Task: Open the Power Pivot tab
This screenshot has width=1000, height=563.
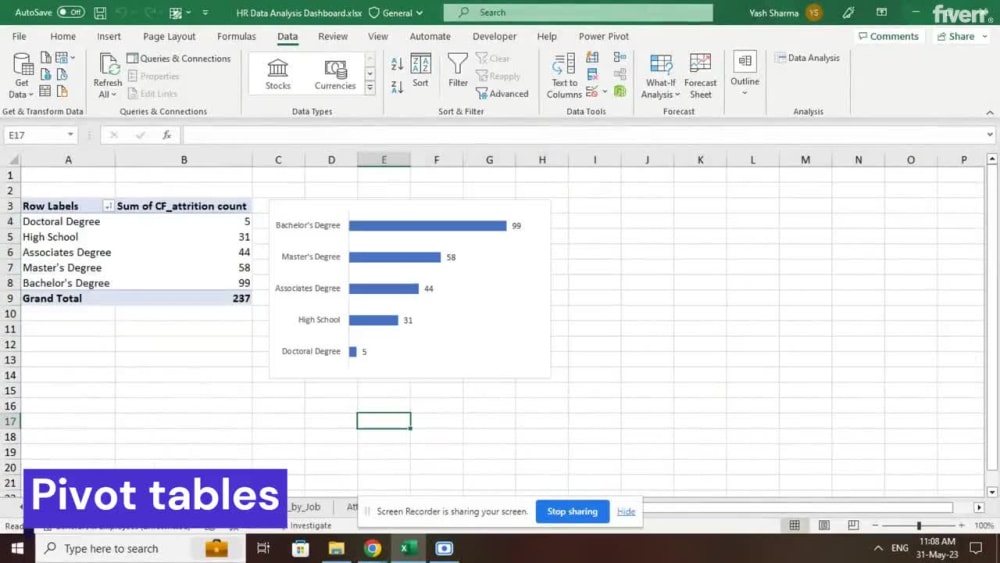Action: [603, 36]
